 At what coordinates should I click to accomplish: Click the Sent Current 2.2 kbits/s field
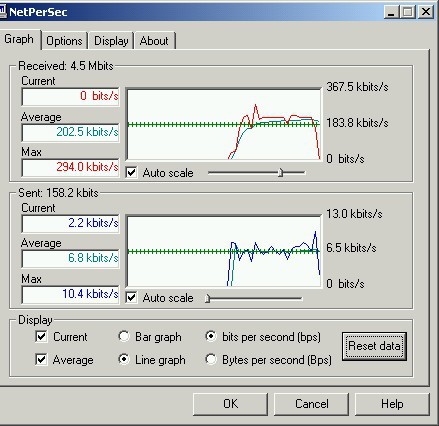(70, 223)
